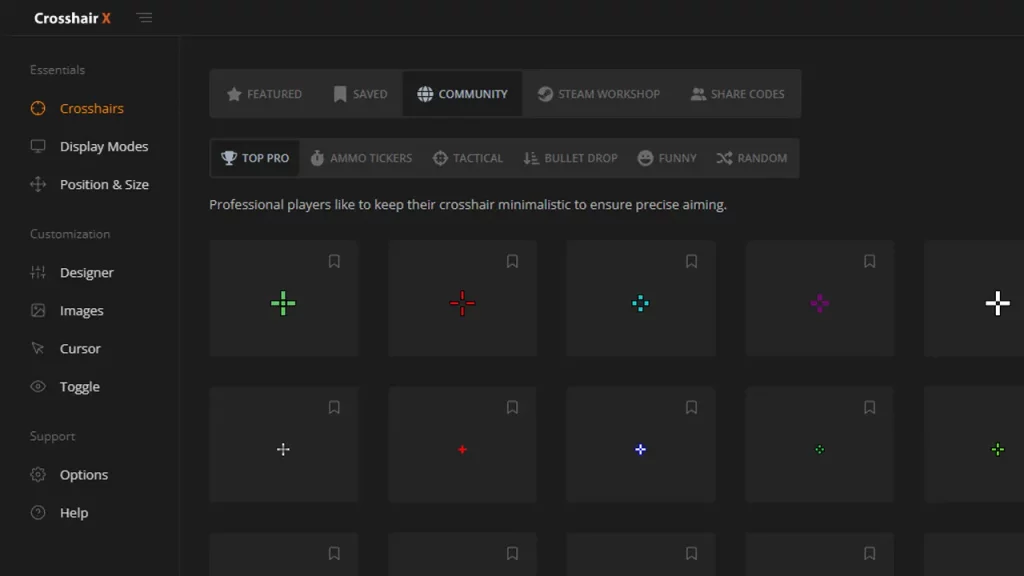
Task: Switch to the Featured tab
Action: point(264,94)
